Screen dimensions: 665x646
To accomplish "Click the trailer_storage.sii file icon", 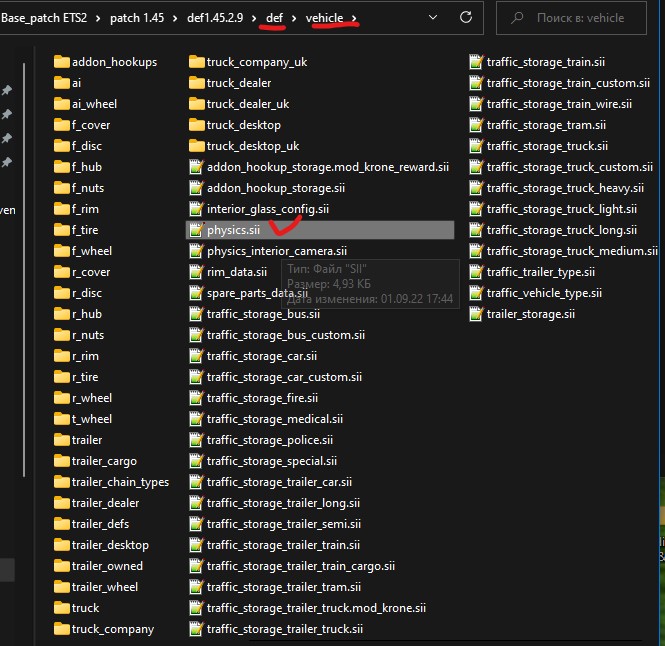I will point(476,314).
